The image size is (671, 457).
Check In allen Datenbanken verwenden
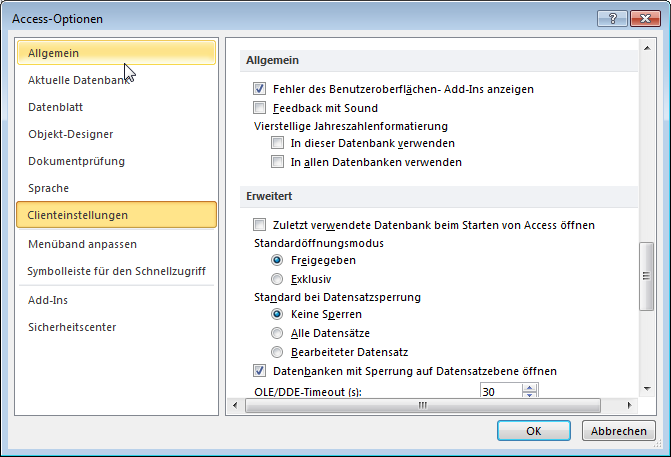(x=278, y=162)
